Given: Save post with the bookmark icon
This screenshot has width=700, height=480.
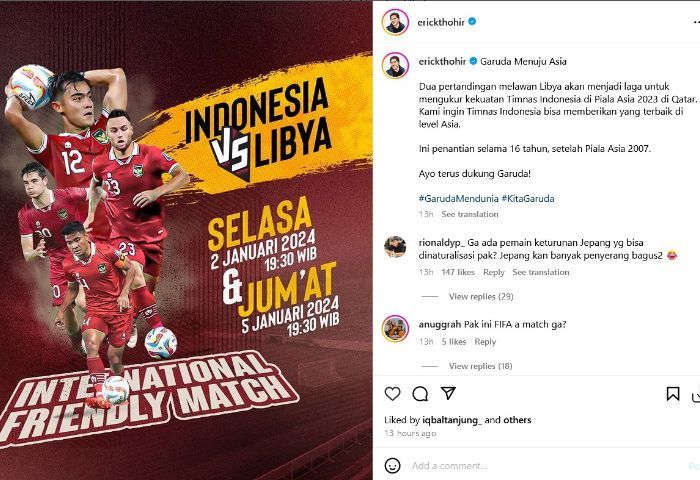Looking at the screenshot, I should coord(673,393).
